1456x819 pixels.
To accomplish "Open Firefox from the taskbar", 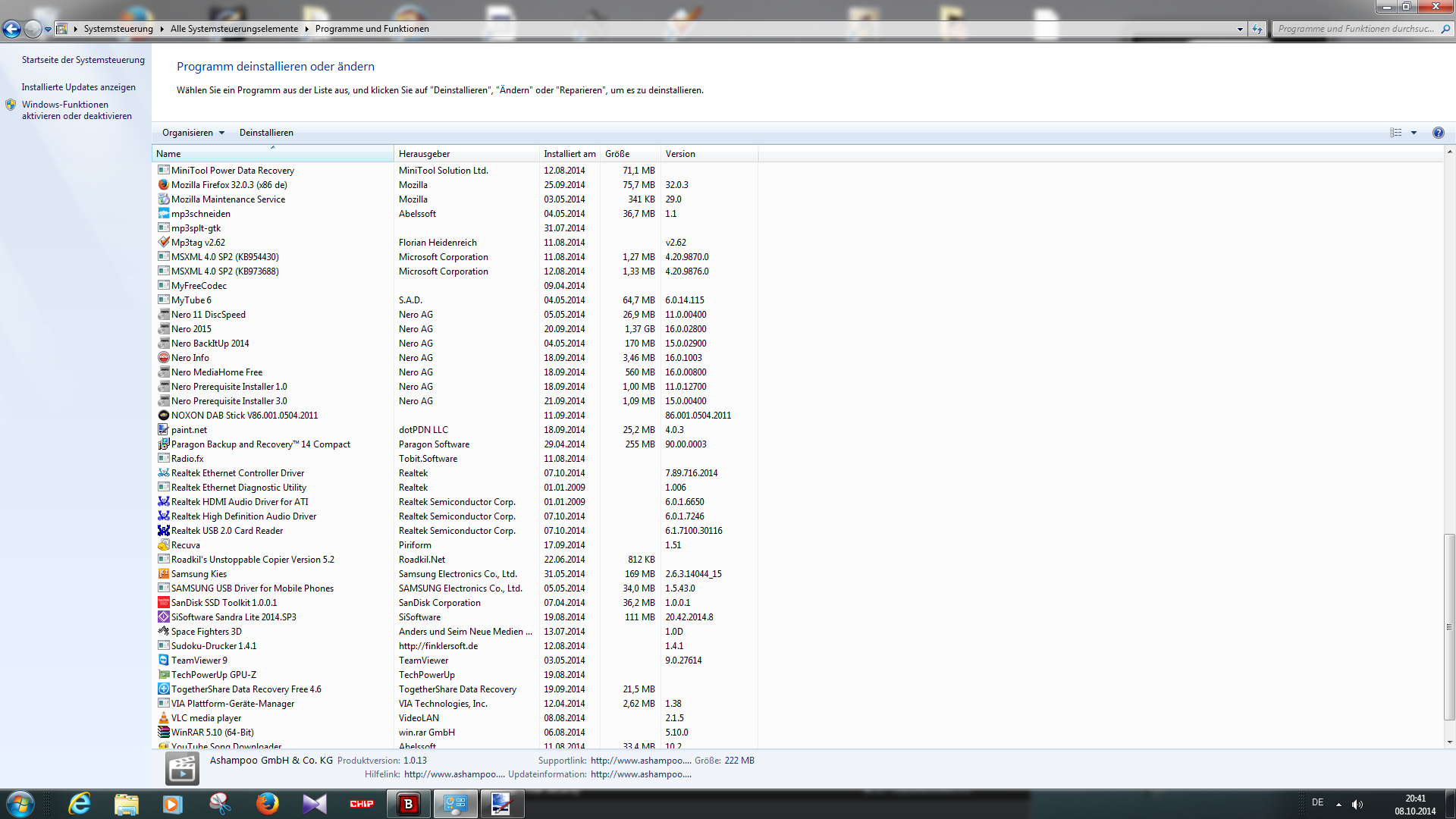I will coord(267,804).
